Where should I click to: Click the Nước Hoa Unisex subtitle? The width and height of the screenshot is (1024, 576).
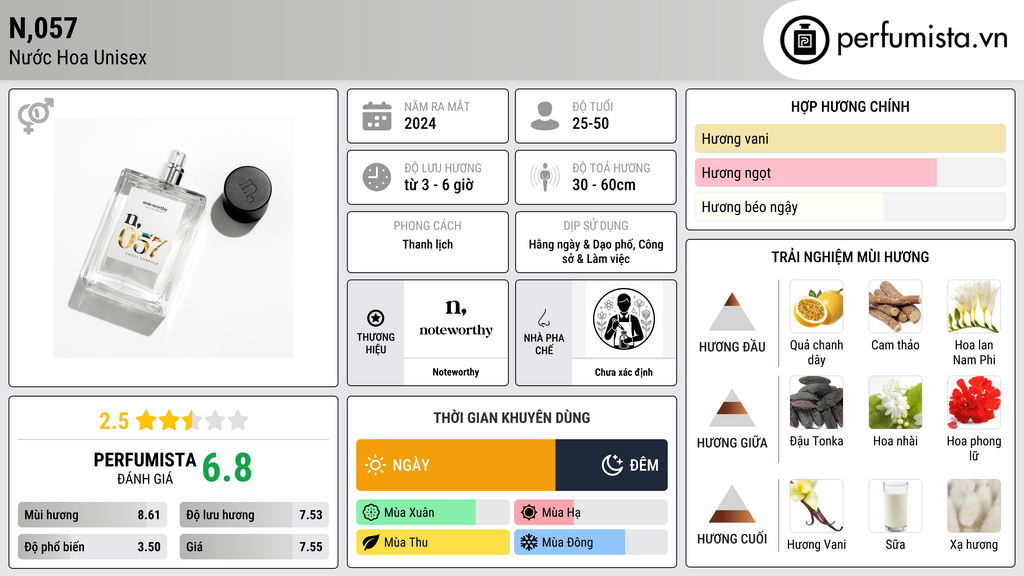tap(78, 57)
